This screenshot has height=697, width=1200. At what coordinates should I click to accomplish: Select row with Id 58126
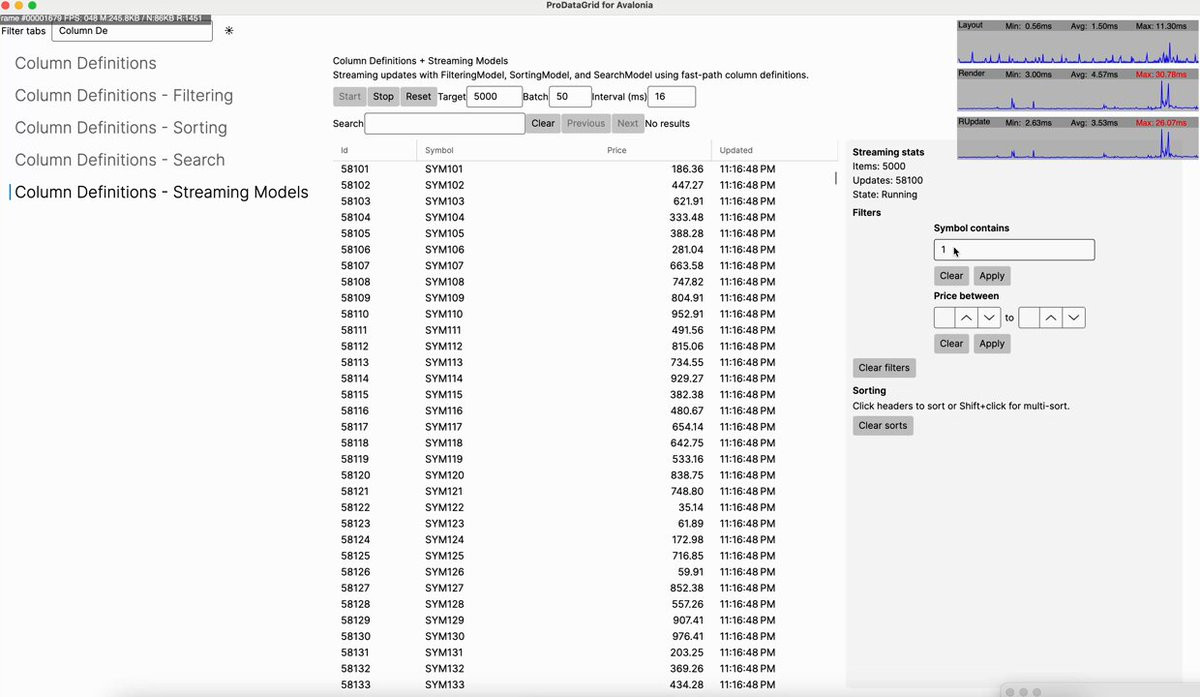[585, 572]
